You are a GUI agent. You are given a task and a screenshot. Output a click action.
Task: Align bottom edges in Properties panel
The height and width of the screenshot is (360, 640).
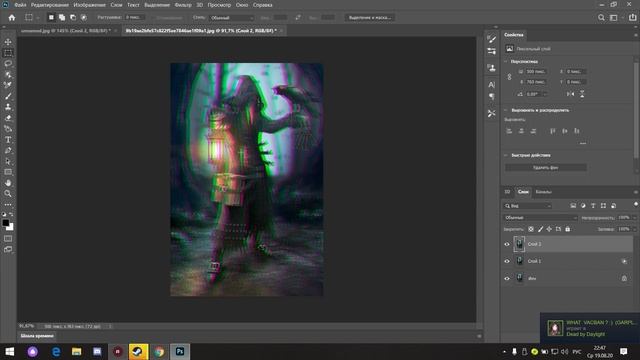[577, 131]
